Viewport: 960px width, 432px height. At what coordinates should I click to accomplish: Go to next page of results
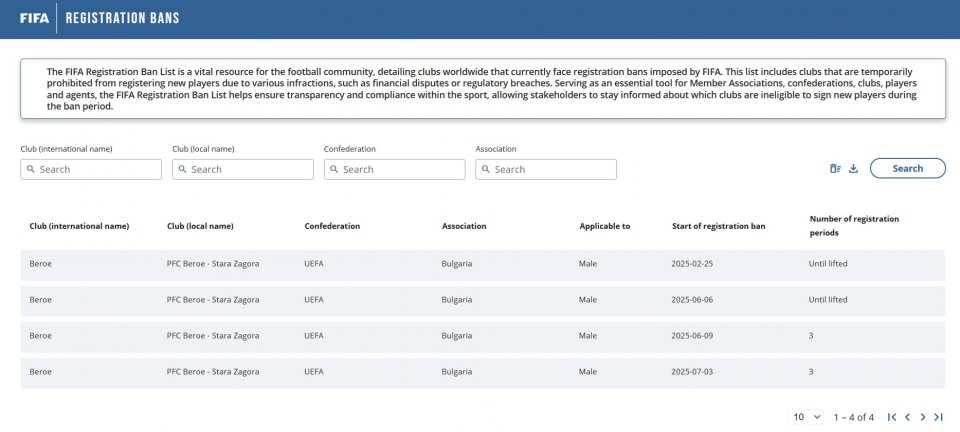pos(923,417)
